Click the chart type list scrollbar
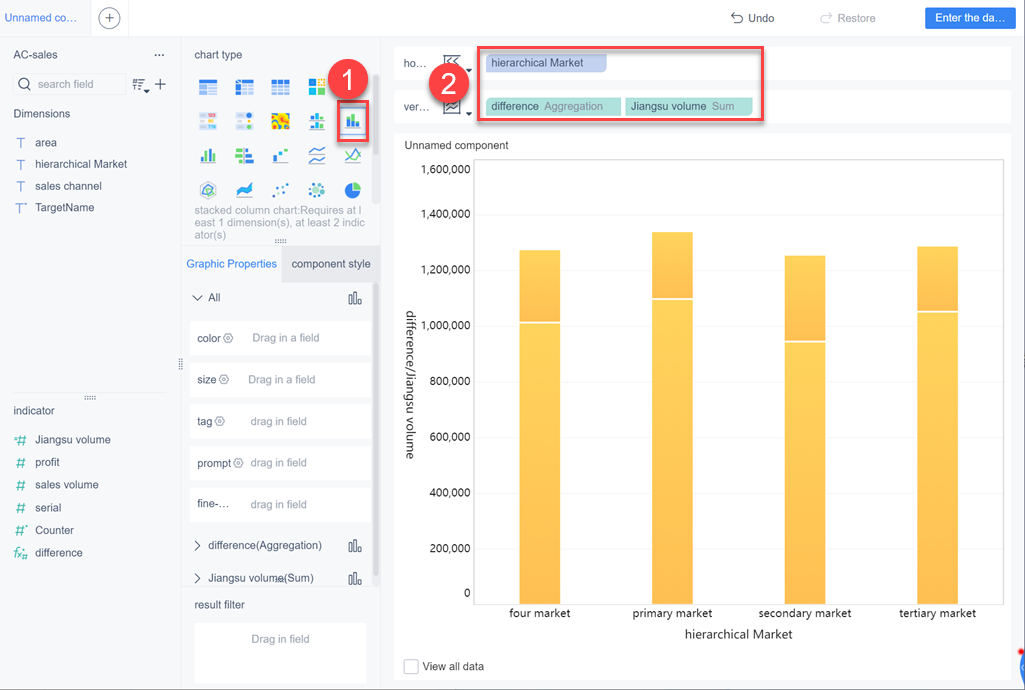Viewport: 1025px width, 690px height. click(376, 115)
